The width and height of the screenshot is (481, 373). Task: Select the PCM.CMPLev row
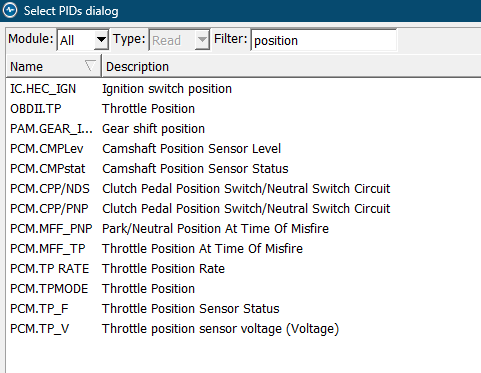pos(243,149)
